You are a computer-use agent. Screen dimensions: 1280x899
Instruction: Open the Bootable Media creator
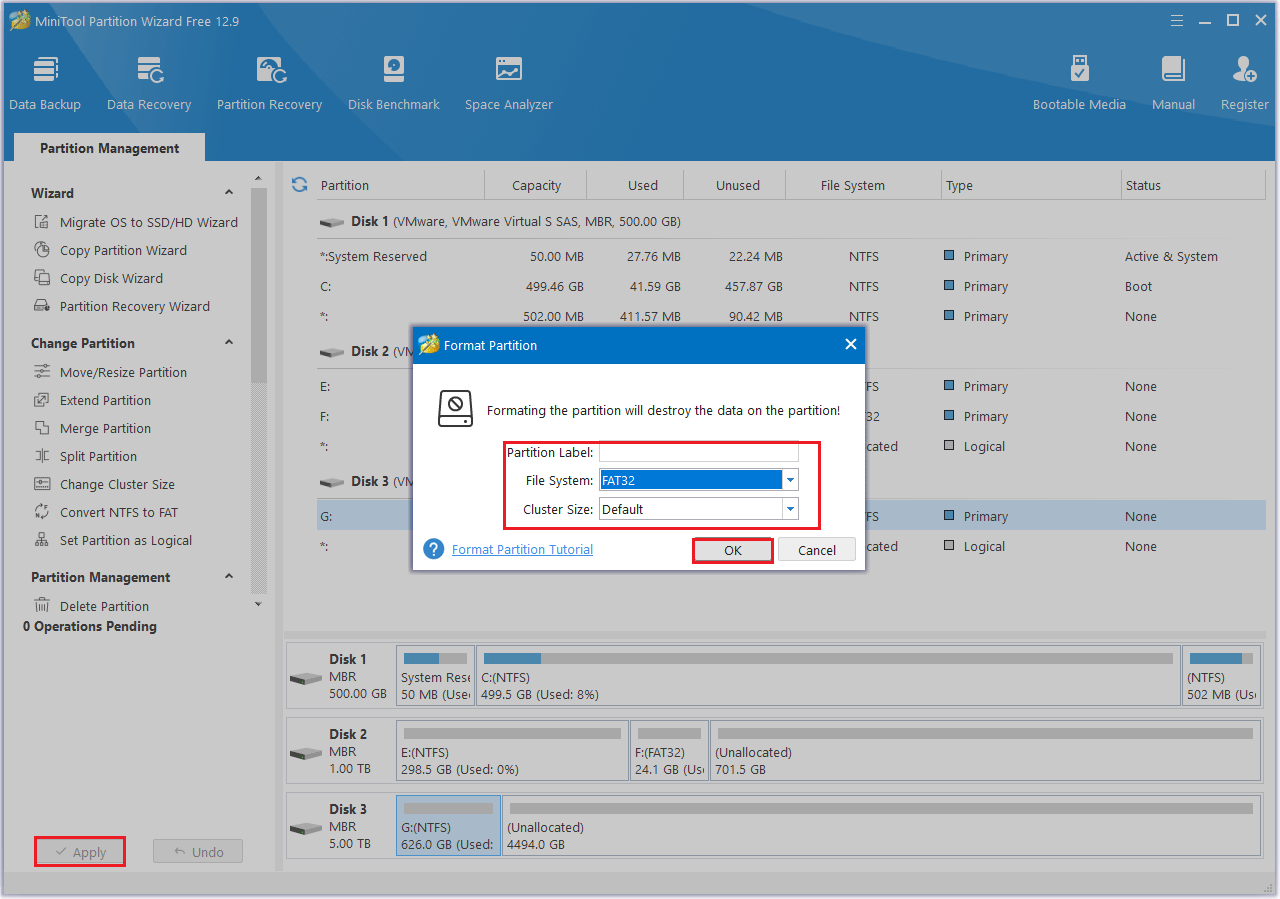1079,80
